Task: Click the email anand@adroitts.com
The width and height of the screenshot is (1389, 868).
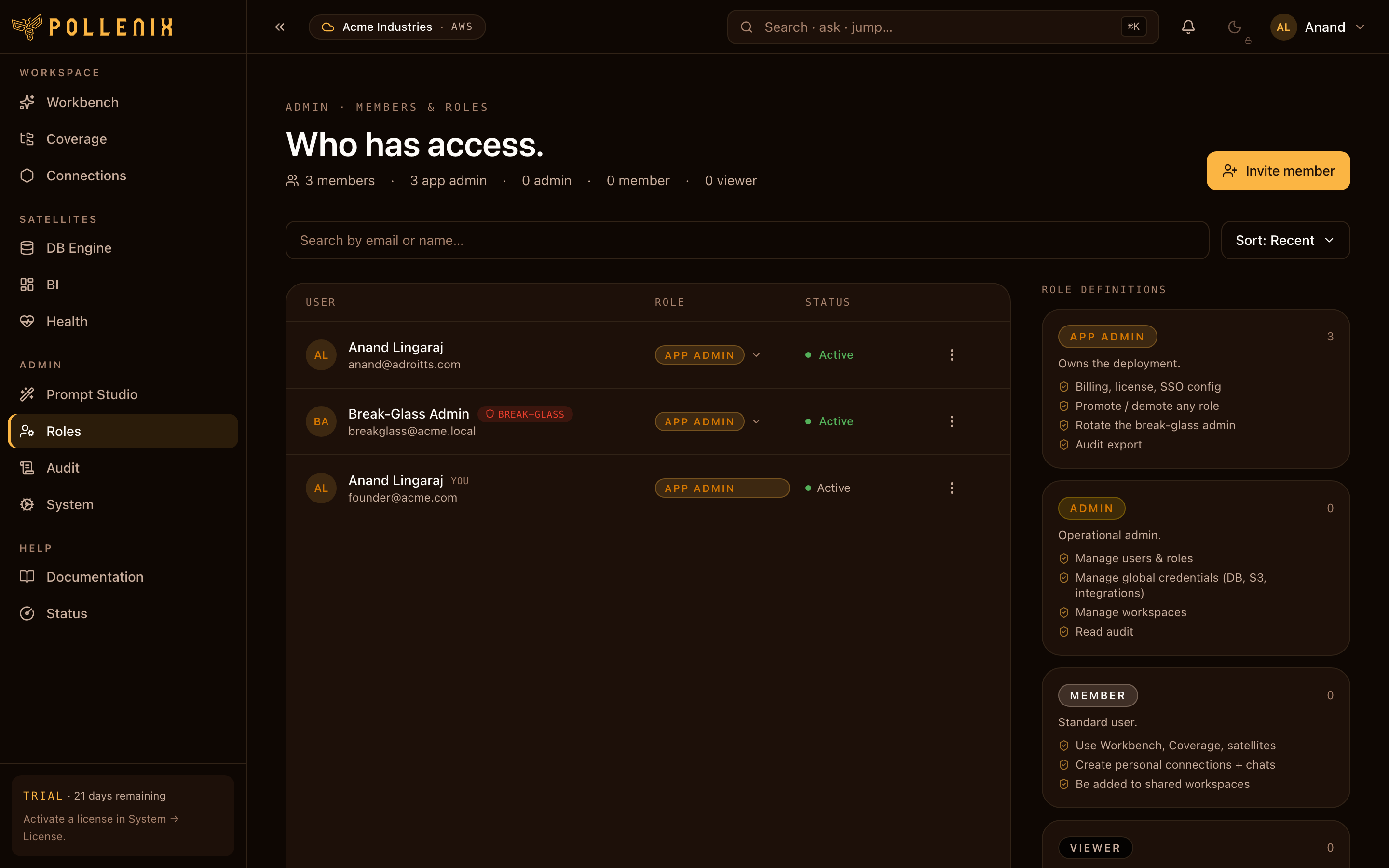Action: (404, 365)
